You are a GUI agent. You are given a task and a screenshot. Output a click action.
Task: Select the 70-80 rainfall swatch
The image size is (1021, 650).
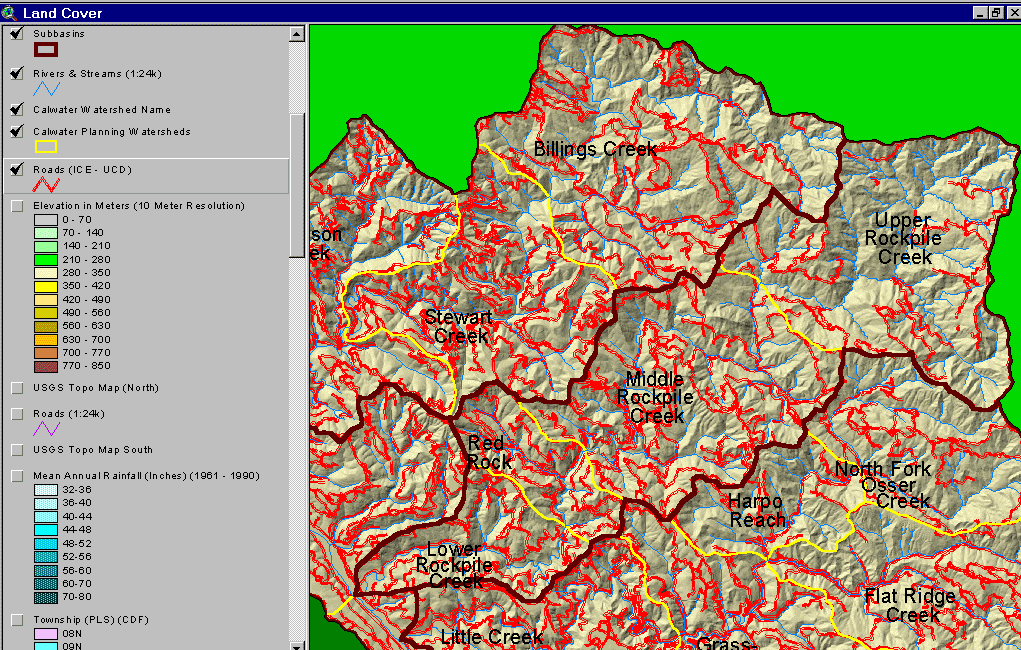pyautogui.click(x=46, y=597)
